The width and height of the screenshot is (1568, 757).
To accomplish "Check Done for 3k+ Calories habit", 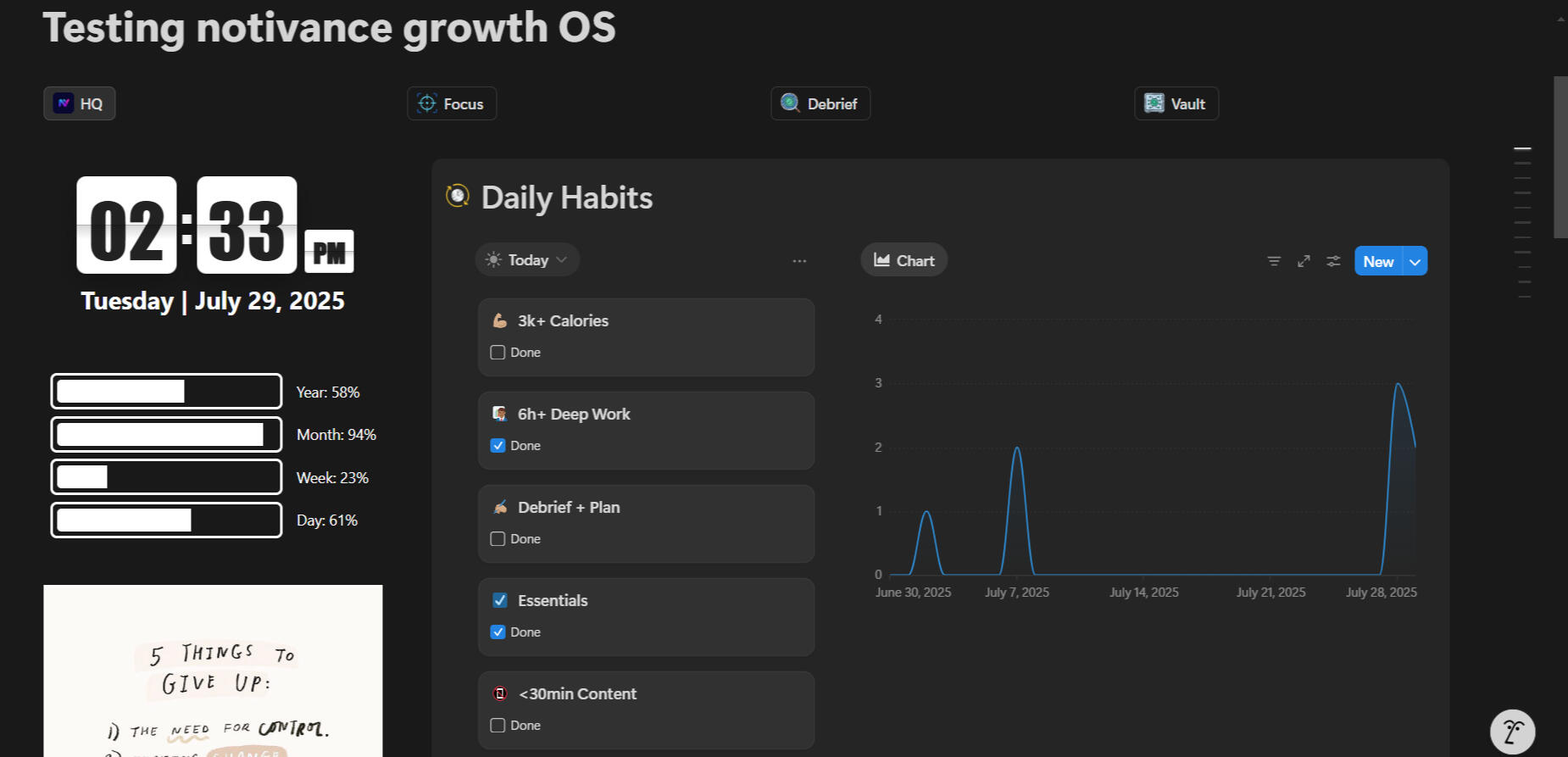I will point(498,353).
